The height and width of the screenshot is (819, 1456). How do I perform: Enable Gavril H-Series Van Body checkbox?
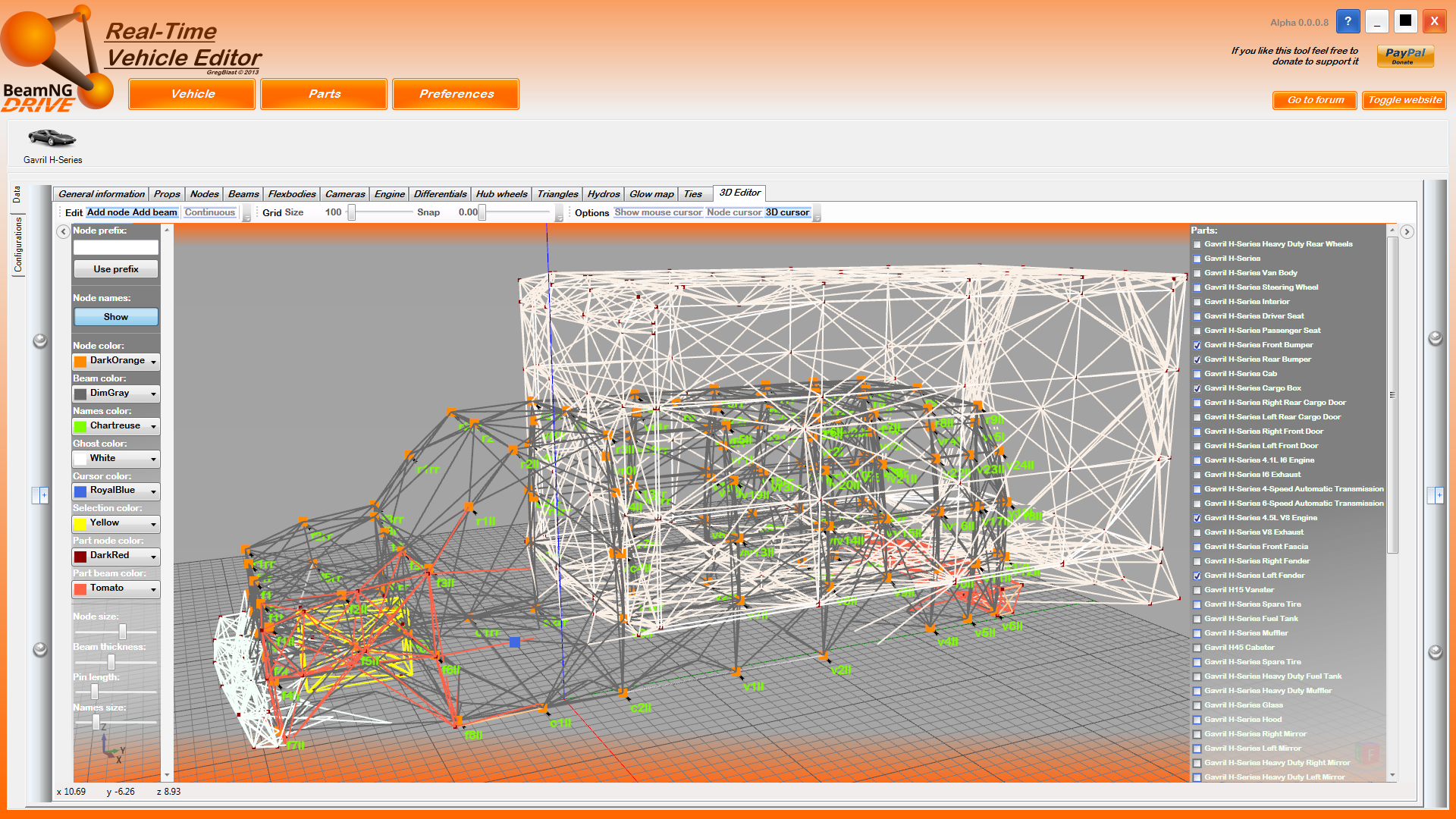[1197, 274]
